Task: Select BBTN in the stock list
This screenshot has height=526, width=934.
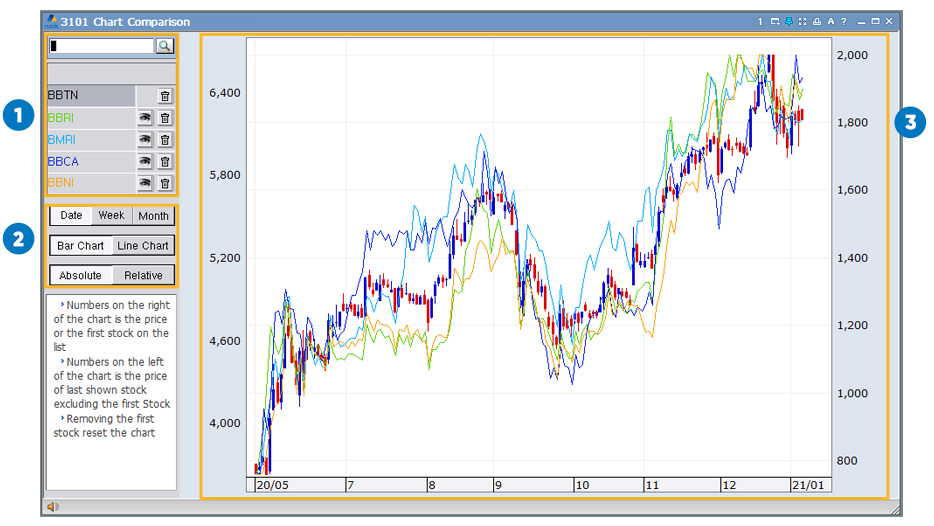Action: 90,96
